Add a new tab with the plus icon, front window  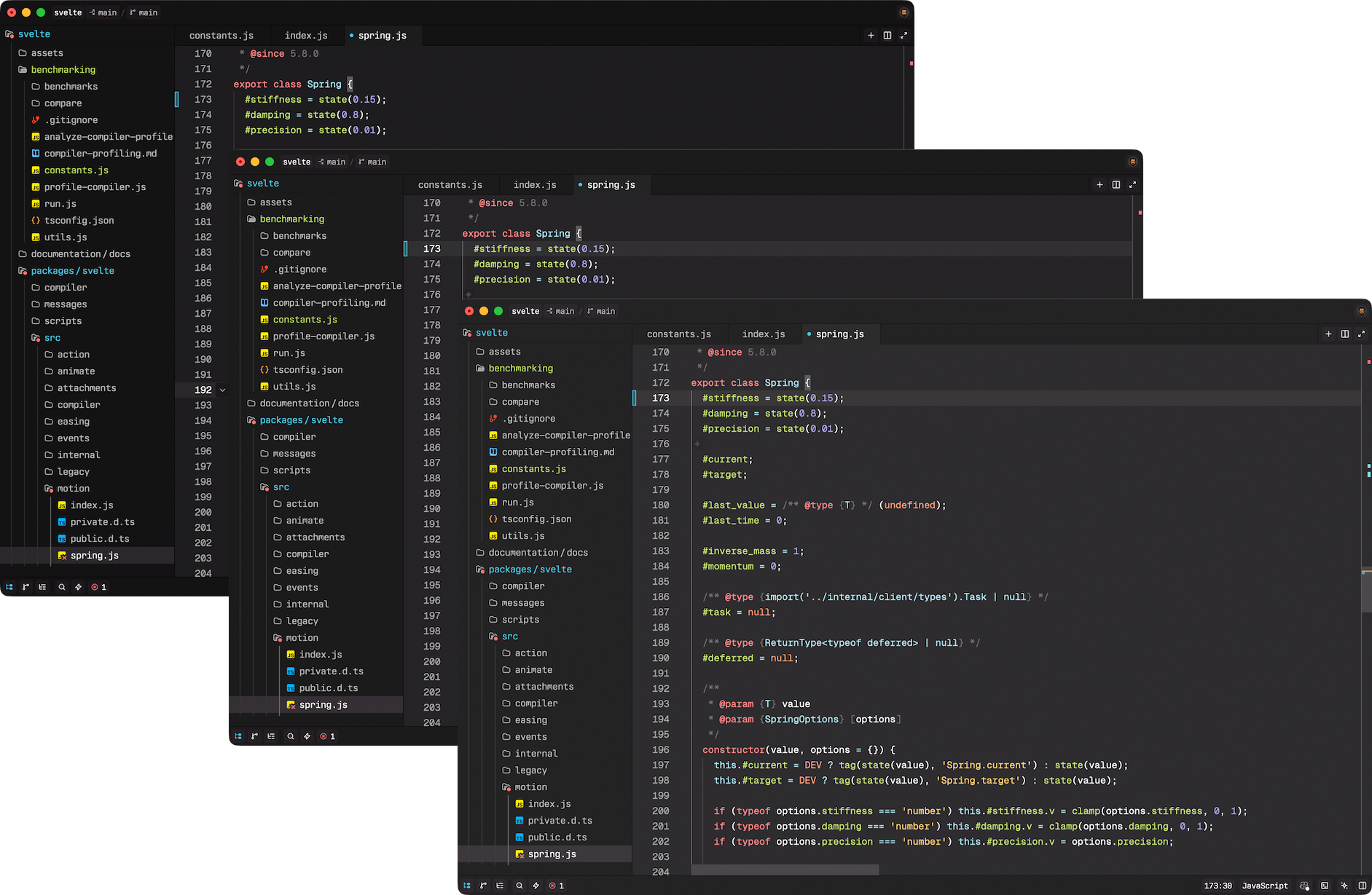coord(1328,334)
